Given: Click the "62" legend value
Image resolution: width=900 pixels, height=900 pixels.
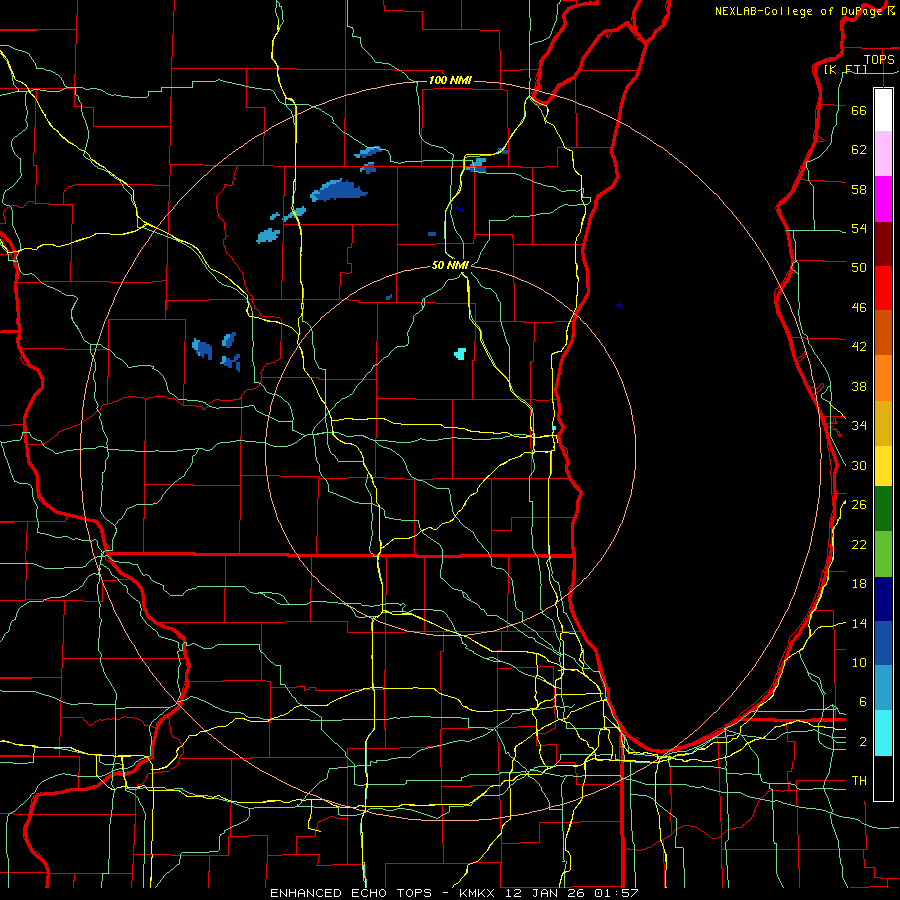Looking at the screenshot, I should (x=859, y=149).
